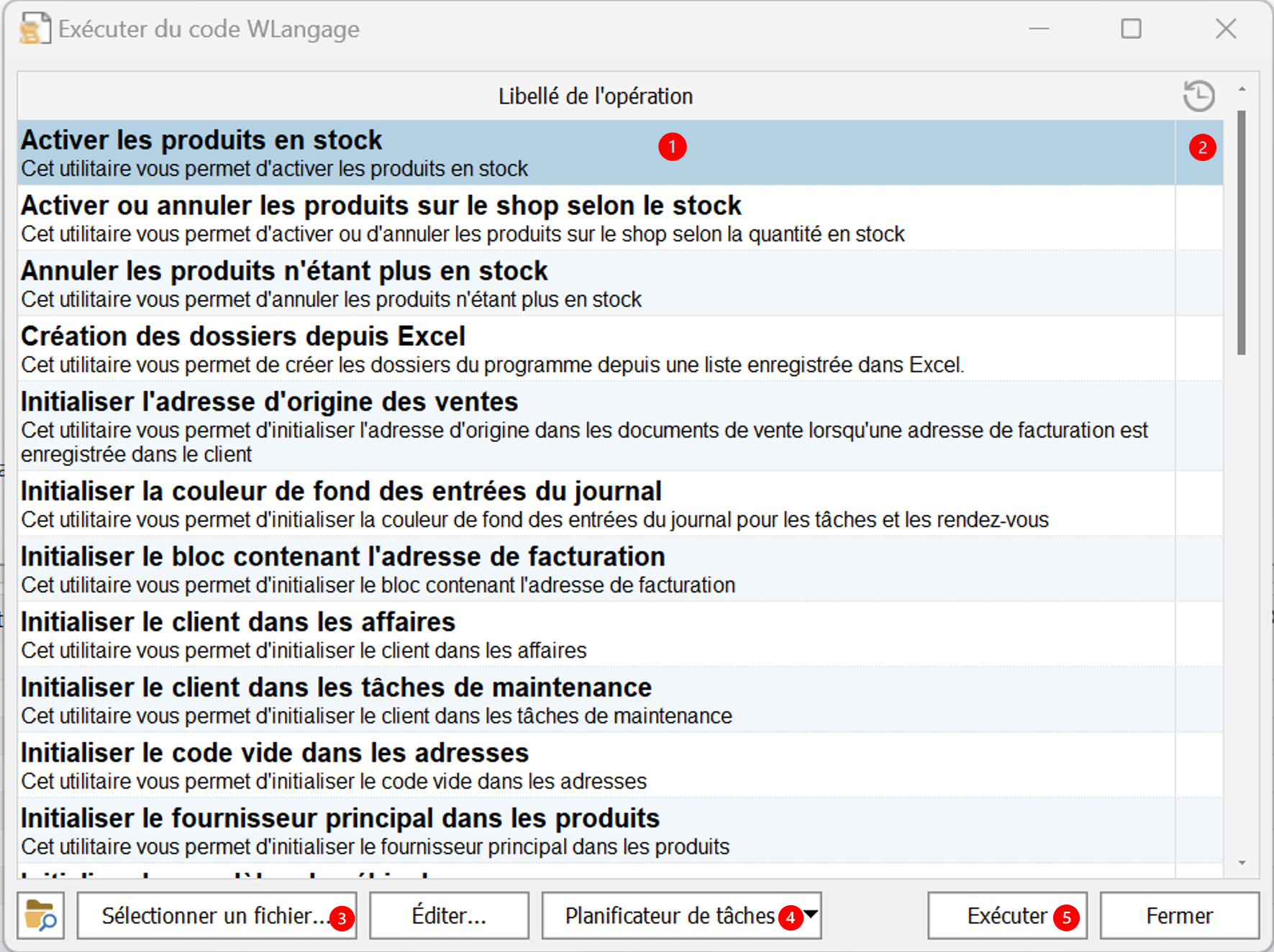Open Sélectionner un fichier dialog
The height and width of the screenshot is (952, 1274).
click(x=216, y=915)
